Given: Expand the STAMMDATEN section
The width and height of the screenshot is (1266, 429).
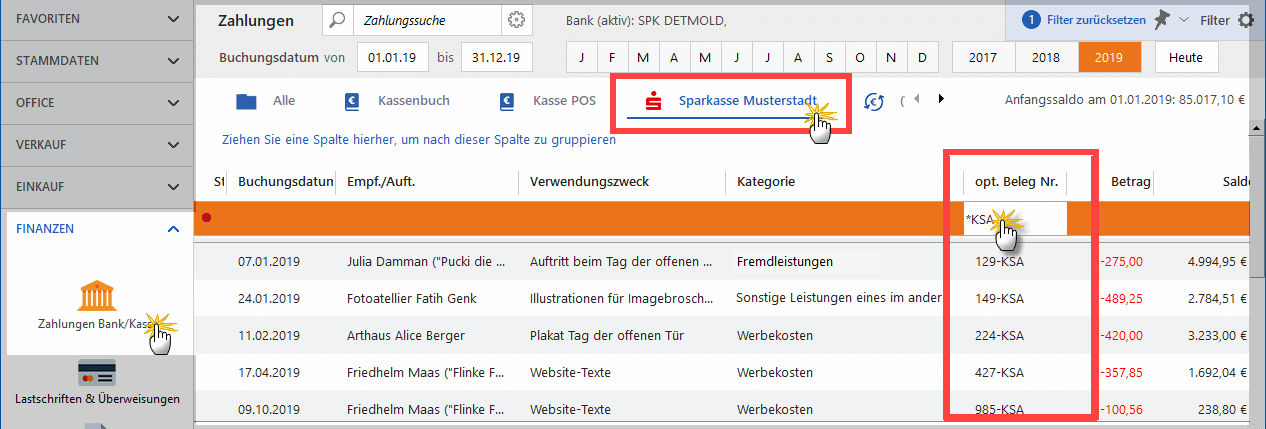Looking at the screenshot, I should [x=97, y=61].
